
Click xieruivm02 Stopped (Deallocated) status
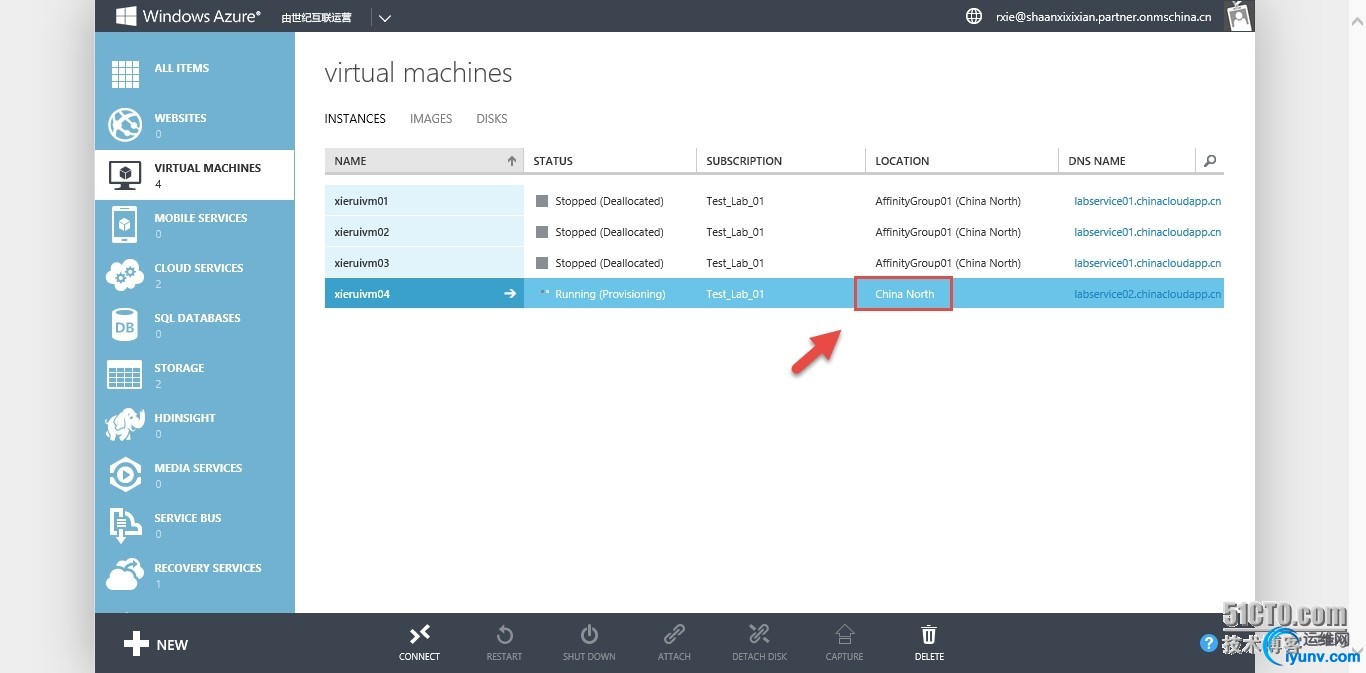609,232
